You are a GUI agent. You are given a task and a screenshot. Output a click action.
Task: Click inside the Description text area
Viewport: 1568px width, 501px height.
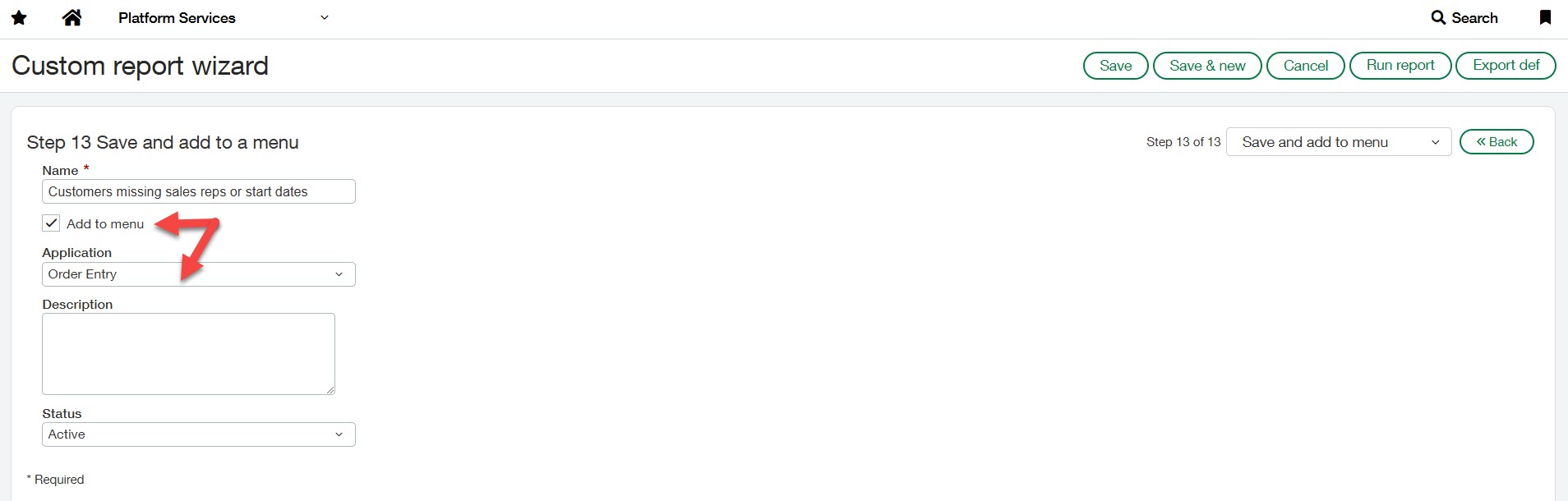pyautogui.click(x=188, y=353)
